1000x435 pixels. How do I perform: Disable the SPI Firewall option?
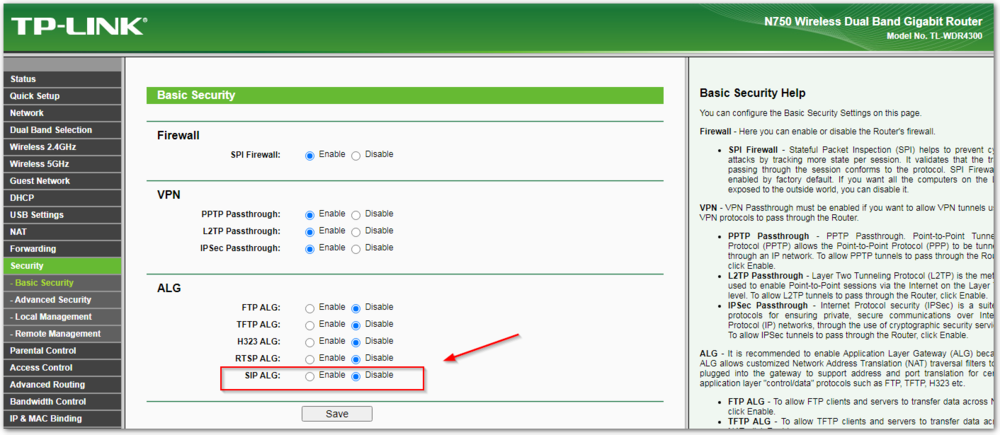(x=356, y=155)
